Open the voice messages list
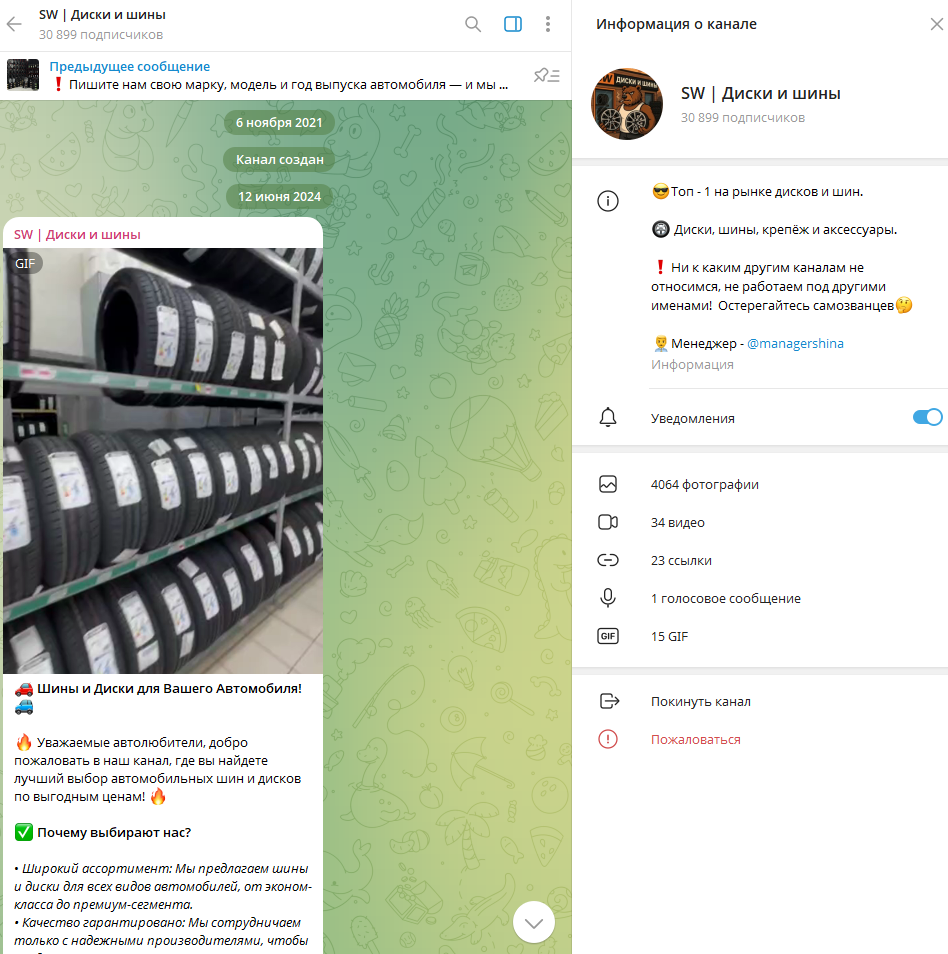 click(725, 599)
